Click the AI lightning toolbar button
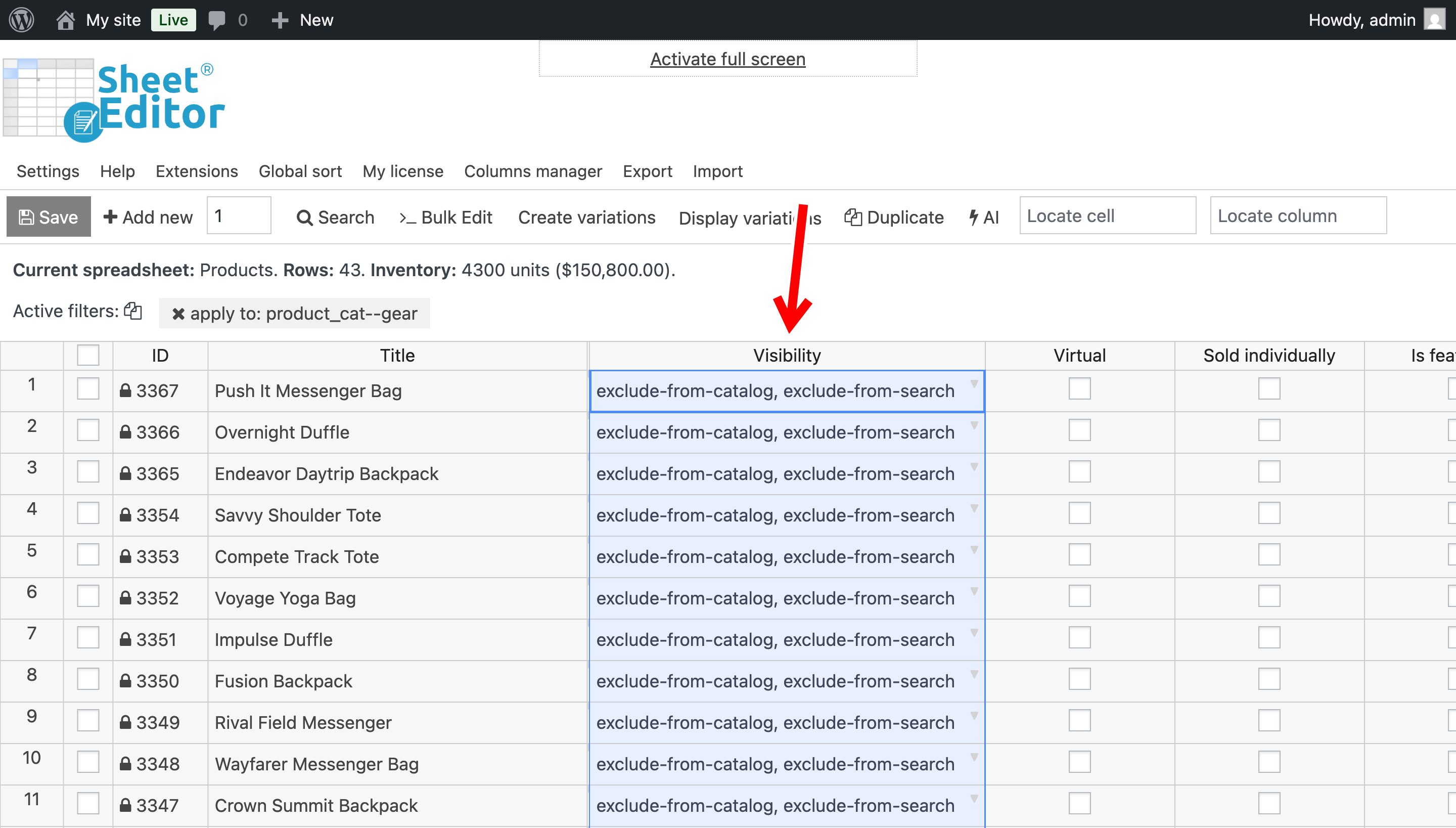1456x828 pixels. pos(984,217)
